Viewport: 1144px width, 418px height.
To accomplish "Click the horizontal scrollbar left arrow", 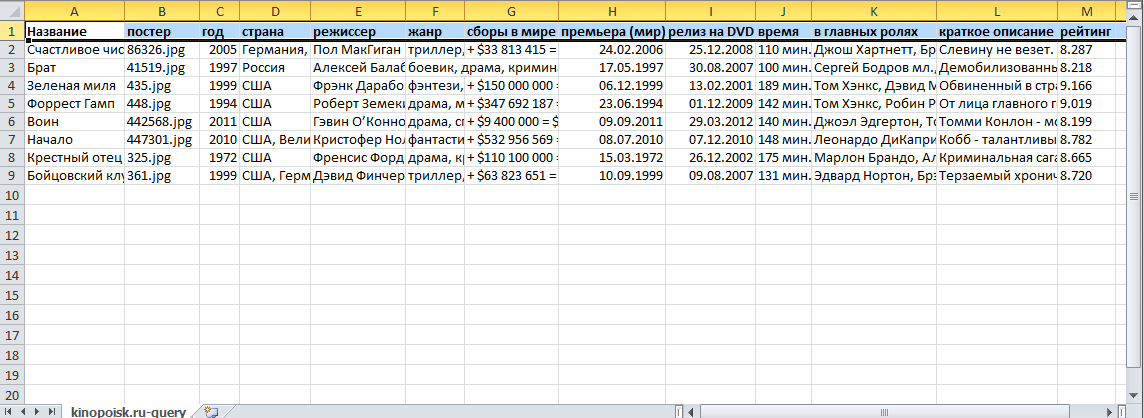I will coord(692,412).
